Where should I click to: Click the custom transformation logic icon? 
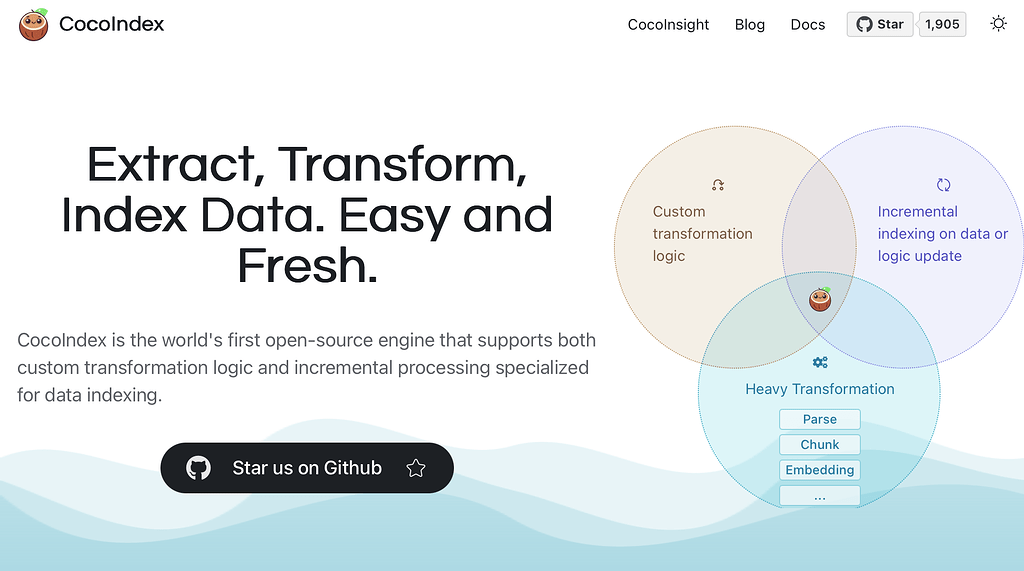(718, 185)
